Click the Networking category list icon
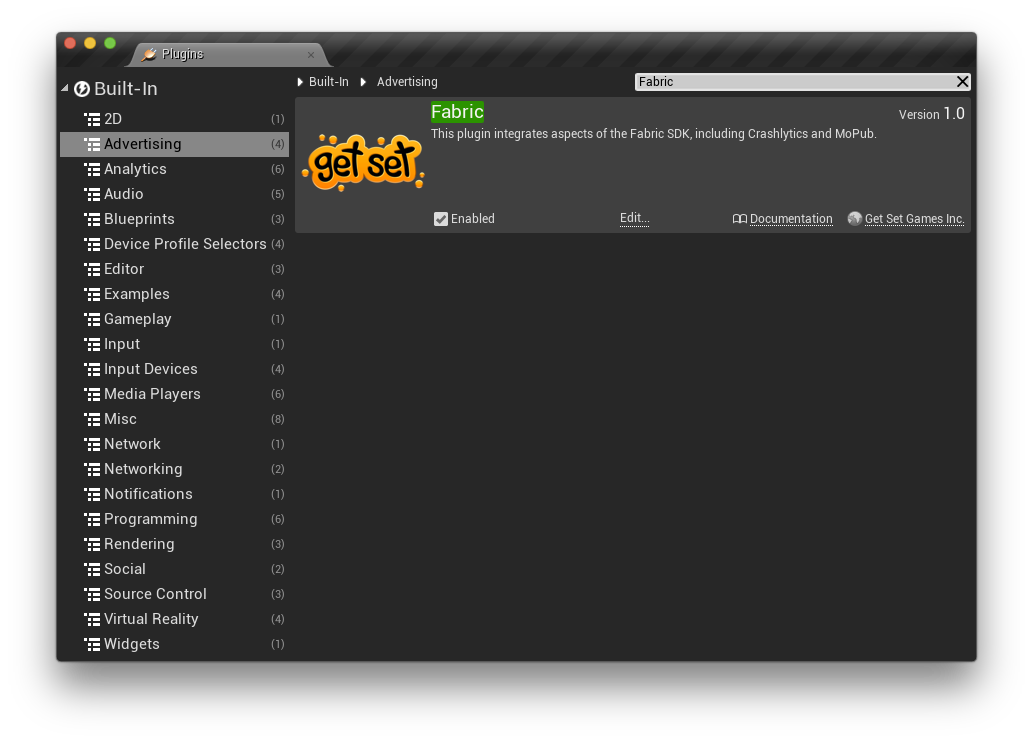The image size is (1033, 742). [92, 470]
